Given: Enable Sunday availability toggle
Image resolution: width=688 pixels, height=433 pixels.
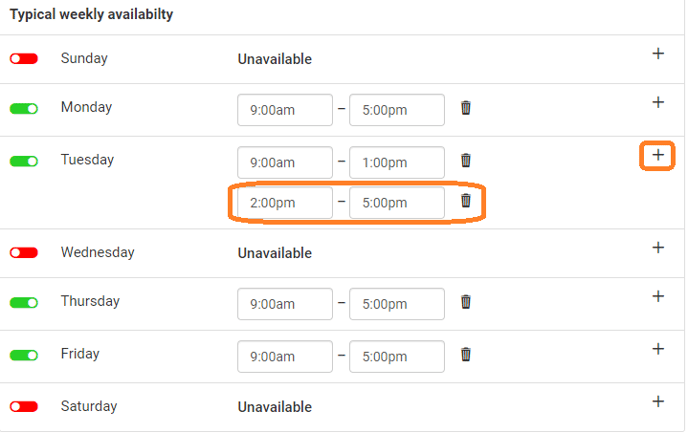Looking at the screenshot, I should 24,59.
